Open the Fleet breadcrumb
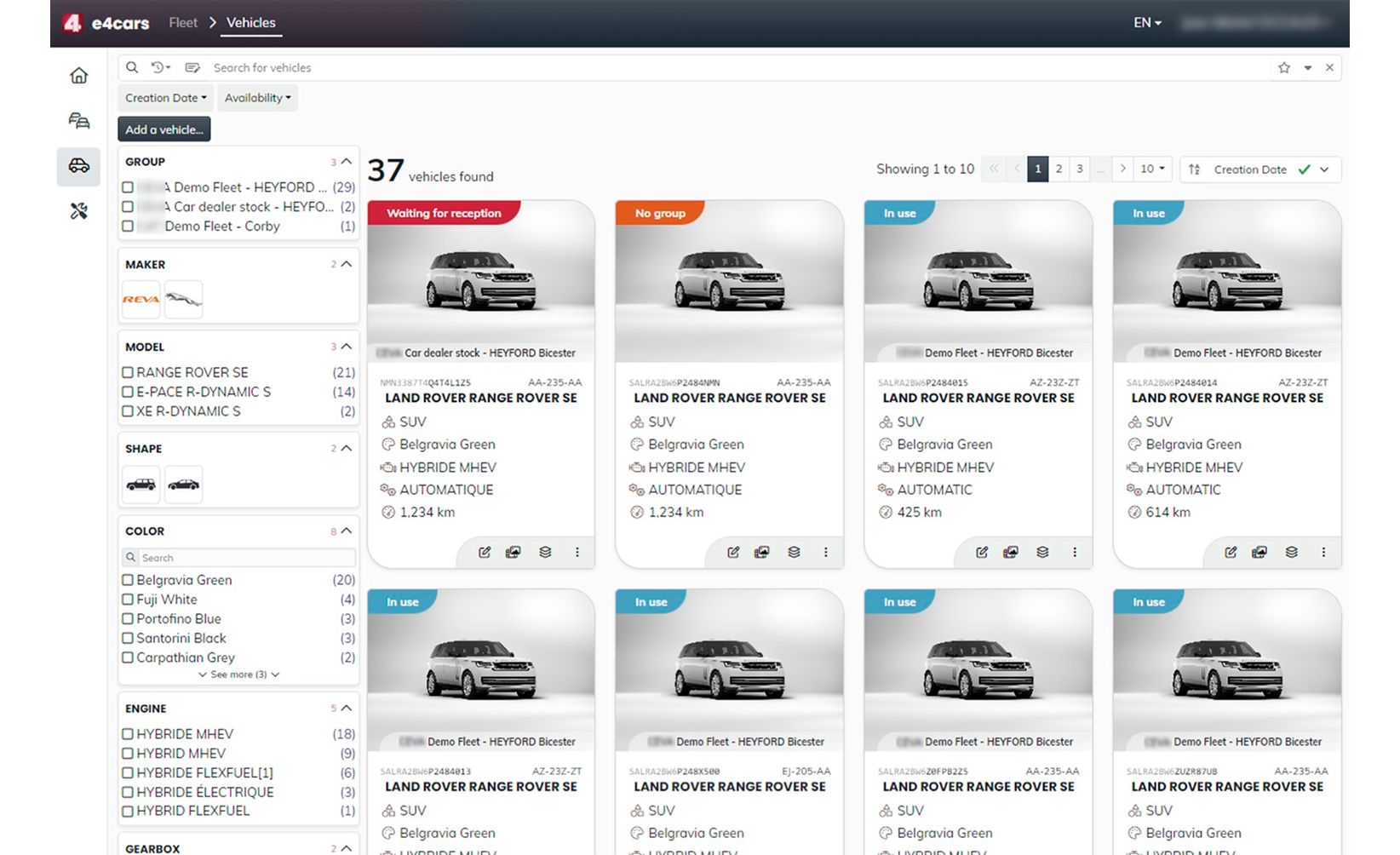The image size is (1400, 855). 183,23
